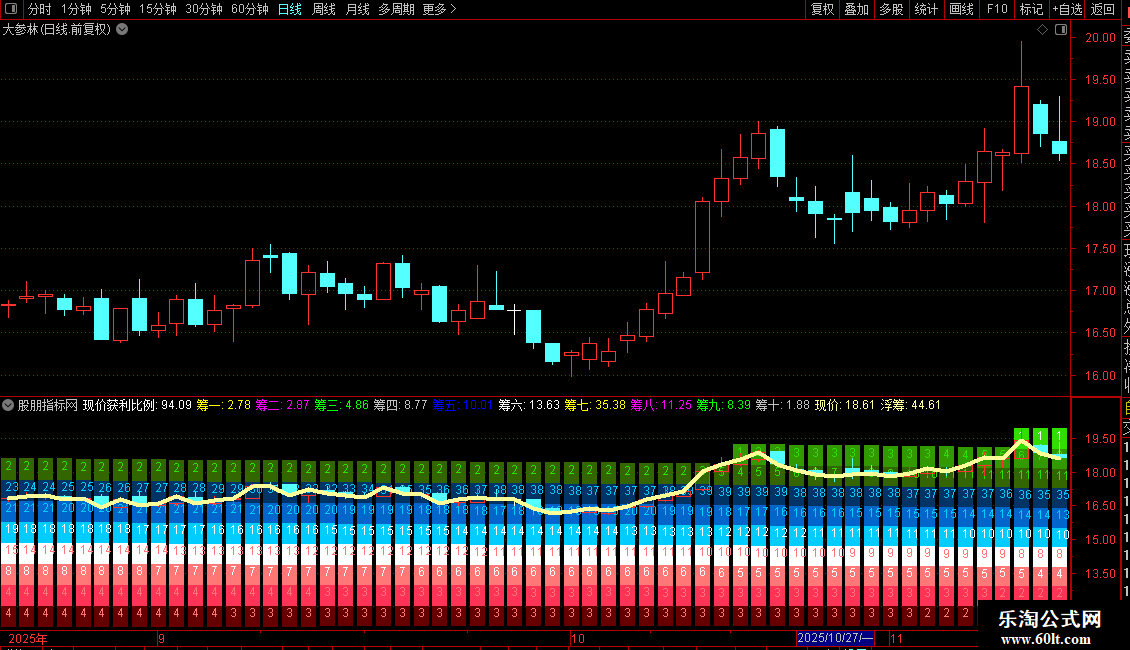Click the 20.00 price axis label
The image size is (1130, 650).
[1100, 37]
